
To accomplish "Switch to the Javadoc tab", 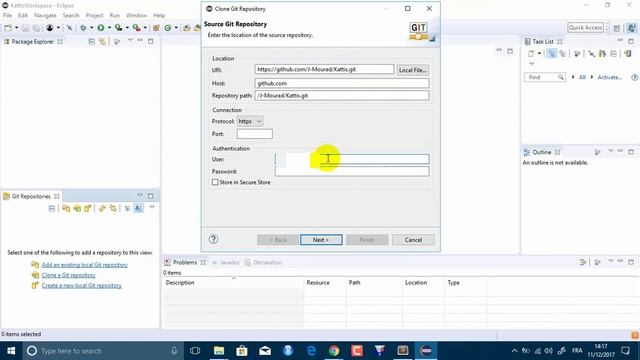I will click(226, 262).
